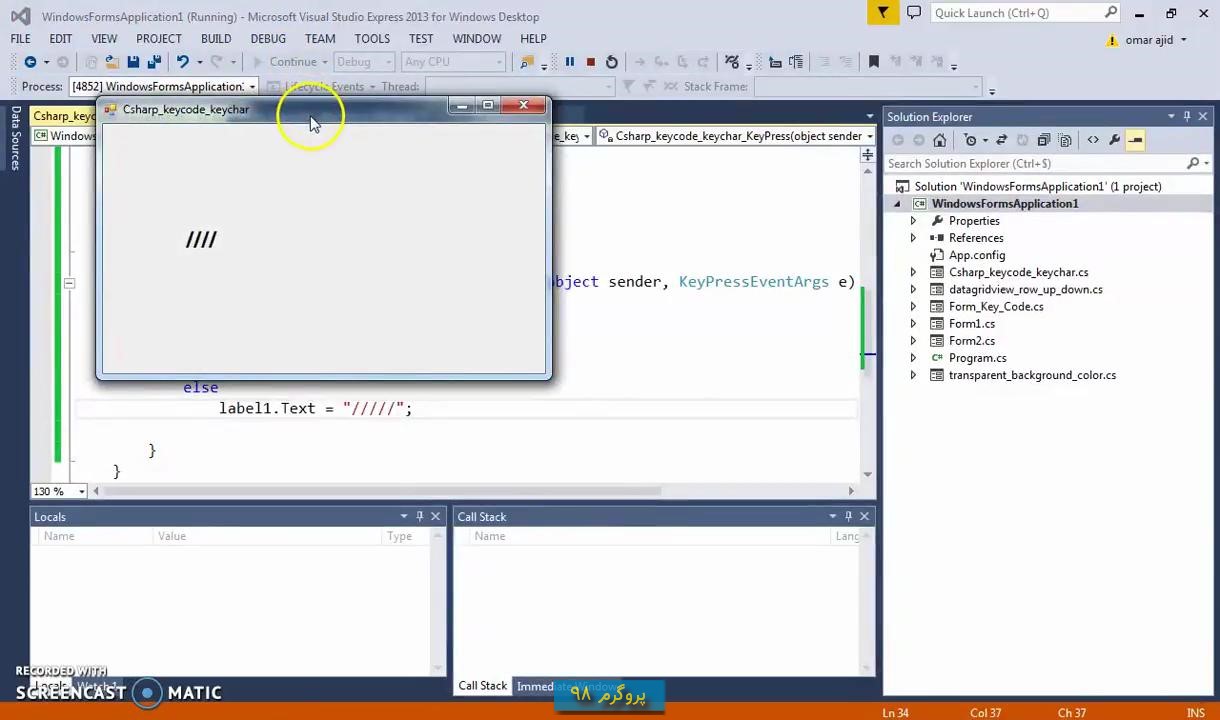Click the Undo arrow in the toolbar
Screen dimensions: 1220x720
[x=182, y=62]
